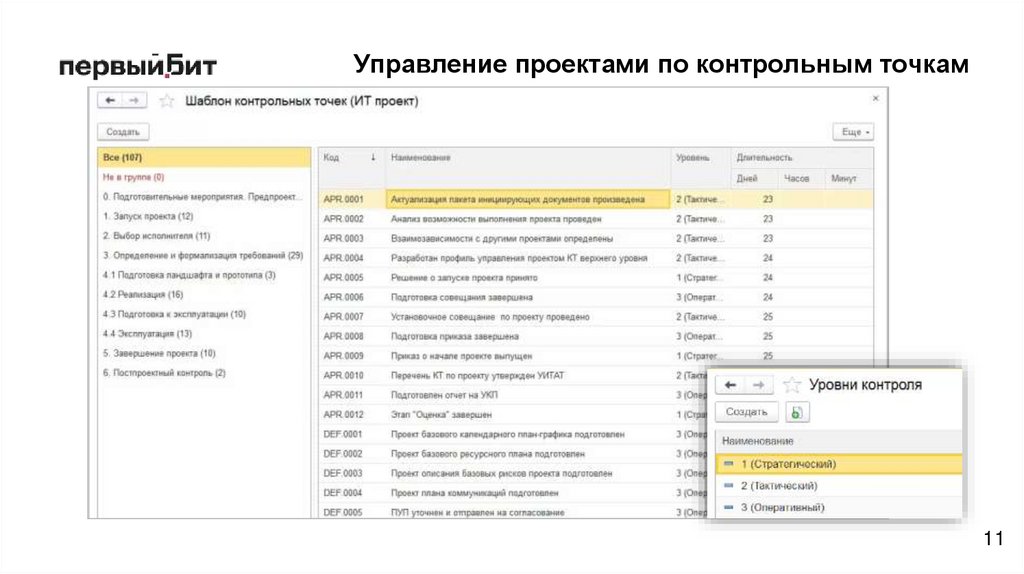Click the item icon beside 1 (Стратегический)
This screenshot has width=1024, height=574.
click(x=729, y=464)
